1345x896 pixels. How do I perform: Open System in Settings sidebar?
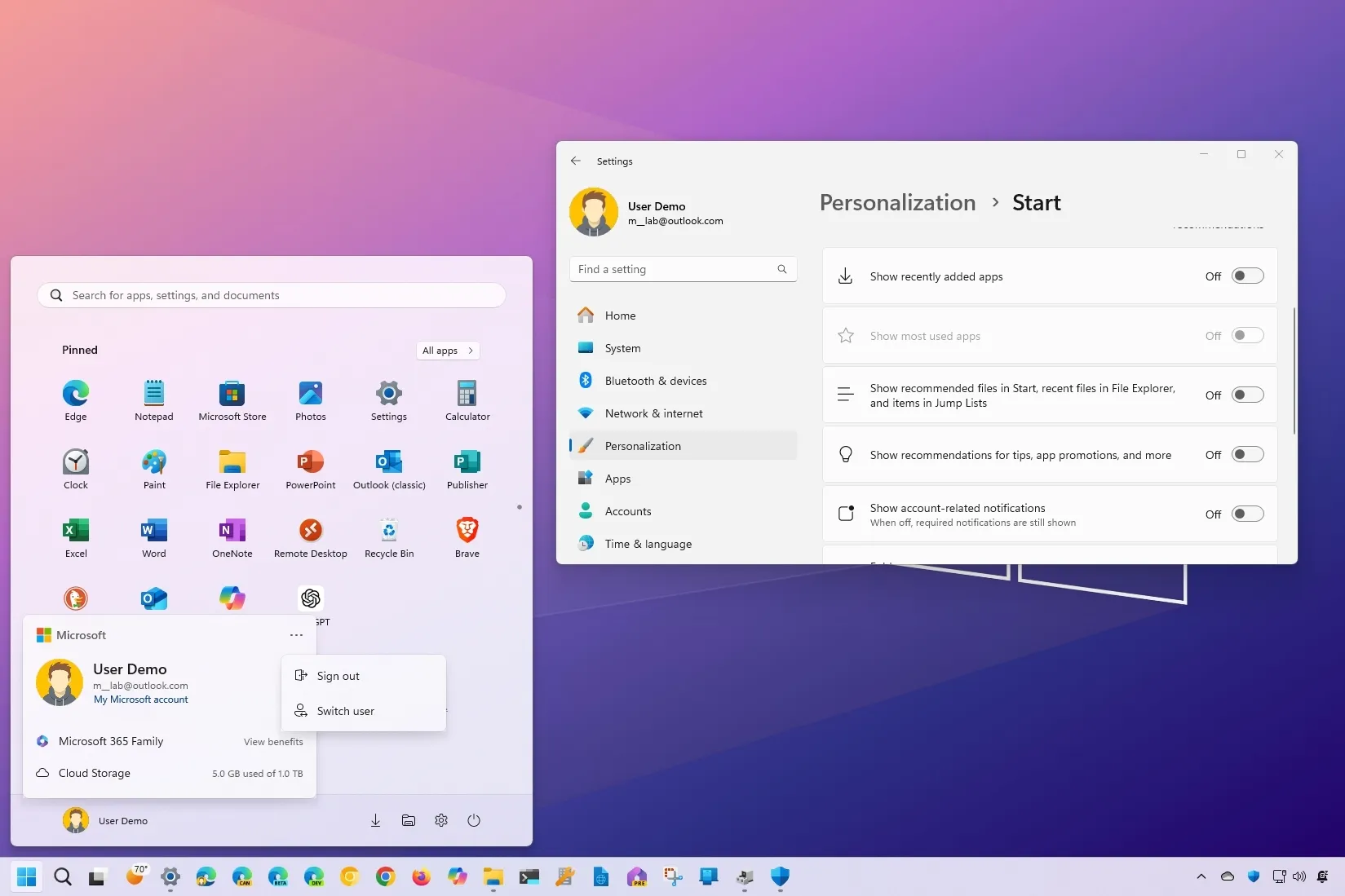coord(683,348)
